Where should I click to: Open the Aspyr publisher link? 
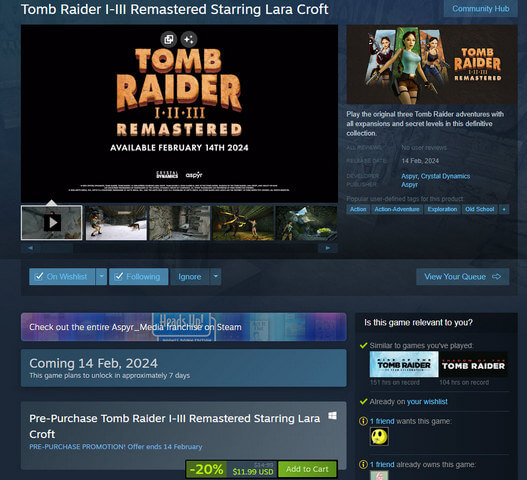(x=409, y=185)
